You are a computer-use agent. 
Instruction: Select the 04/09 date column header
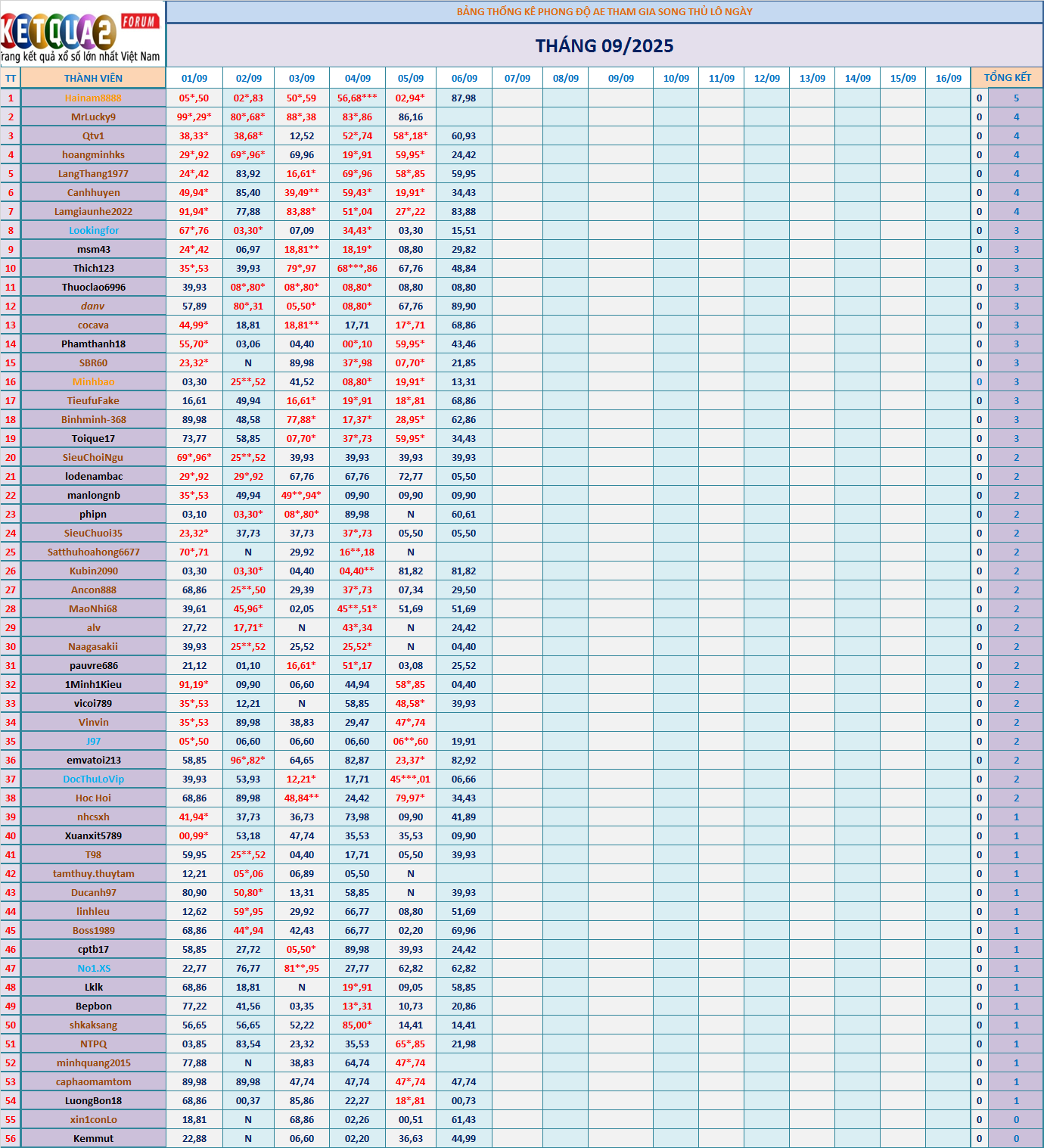pos(358,78)
